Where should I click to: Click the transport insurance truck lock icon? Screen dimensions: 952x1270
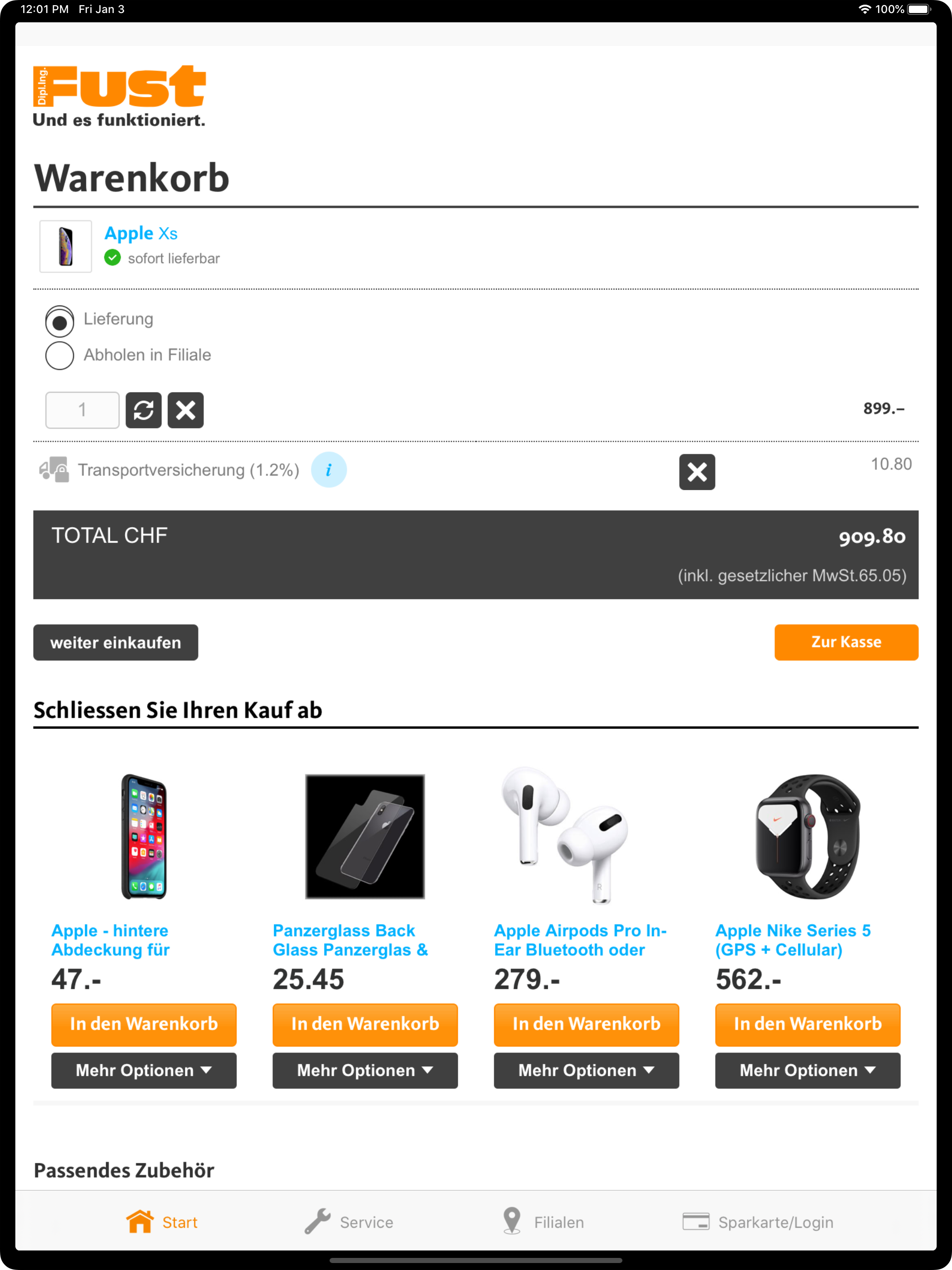coord(54,470)
